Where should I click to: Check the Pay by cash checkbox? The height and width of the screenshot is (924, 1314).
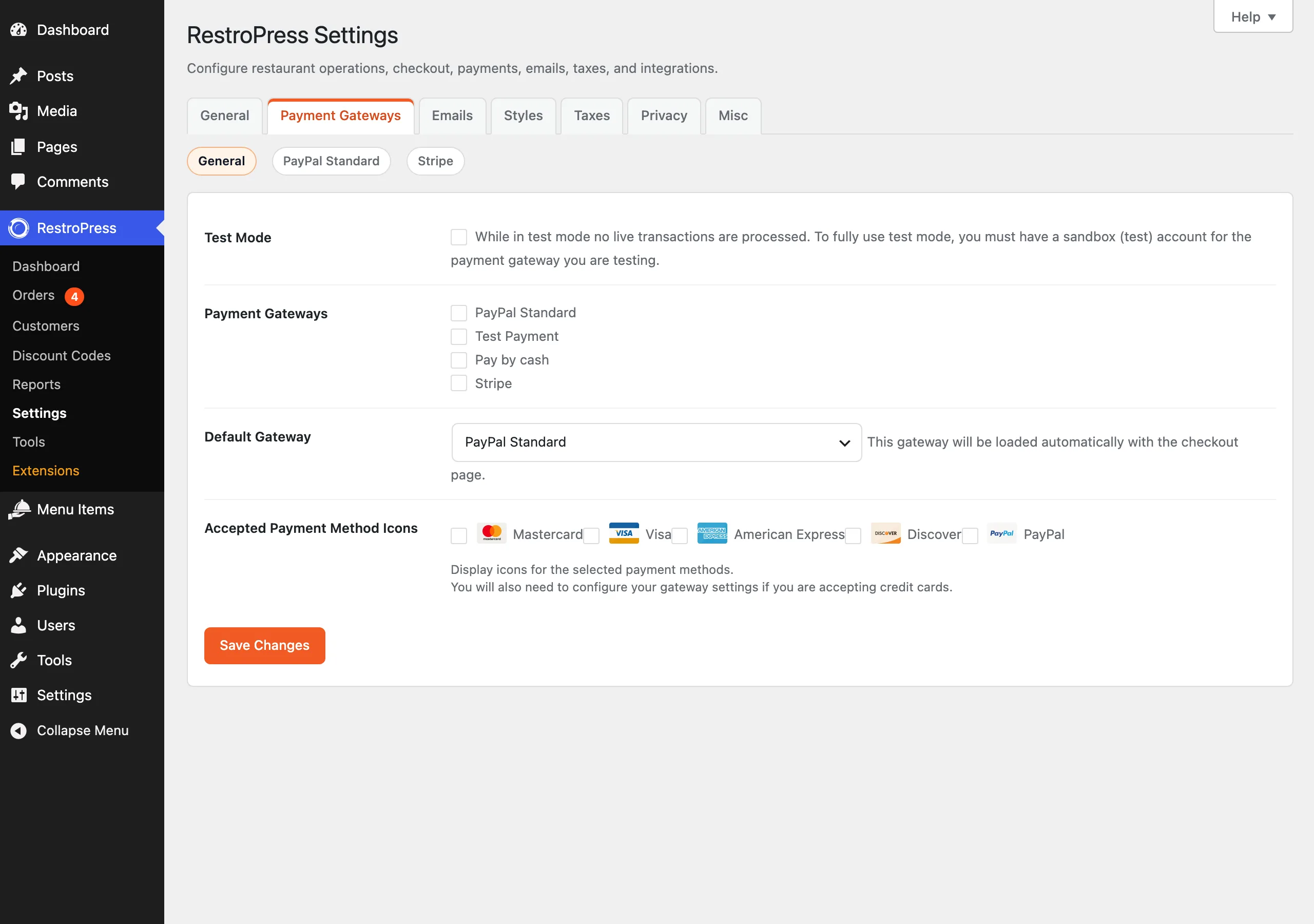point(458,360)
